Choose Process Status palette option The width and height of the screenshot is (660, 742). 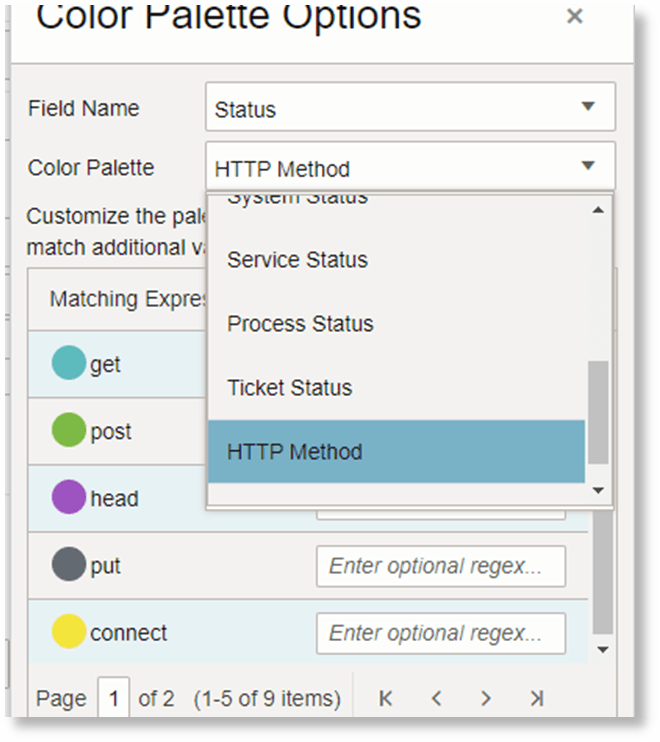point(300,324)
